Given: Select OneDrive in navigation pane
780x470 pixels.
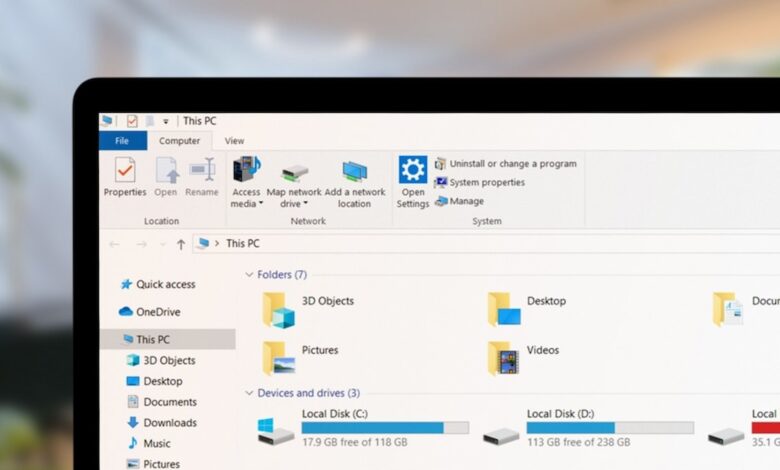Looking at the screenshot, I should tap(150, 312).
